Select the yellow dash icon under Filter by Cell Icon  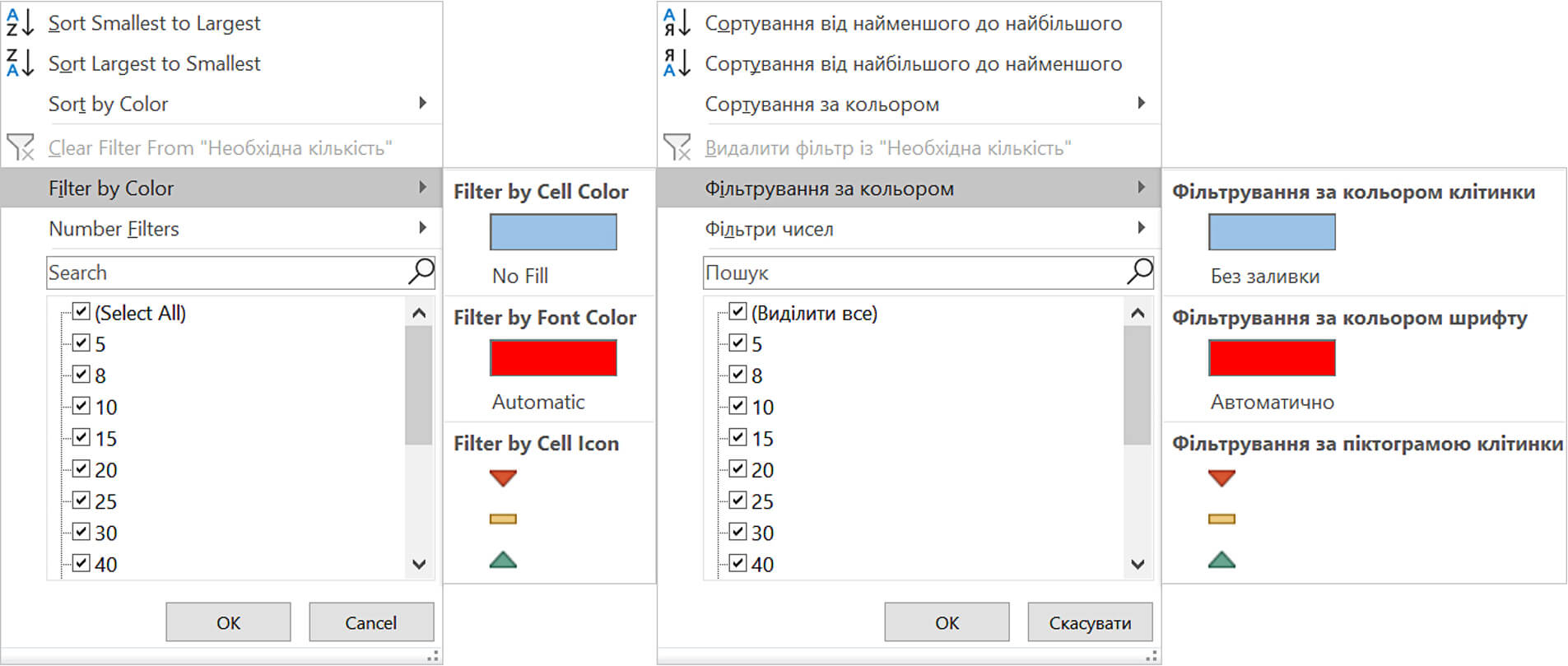503,519
